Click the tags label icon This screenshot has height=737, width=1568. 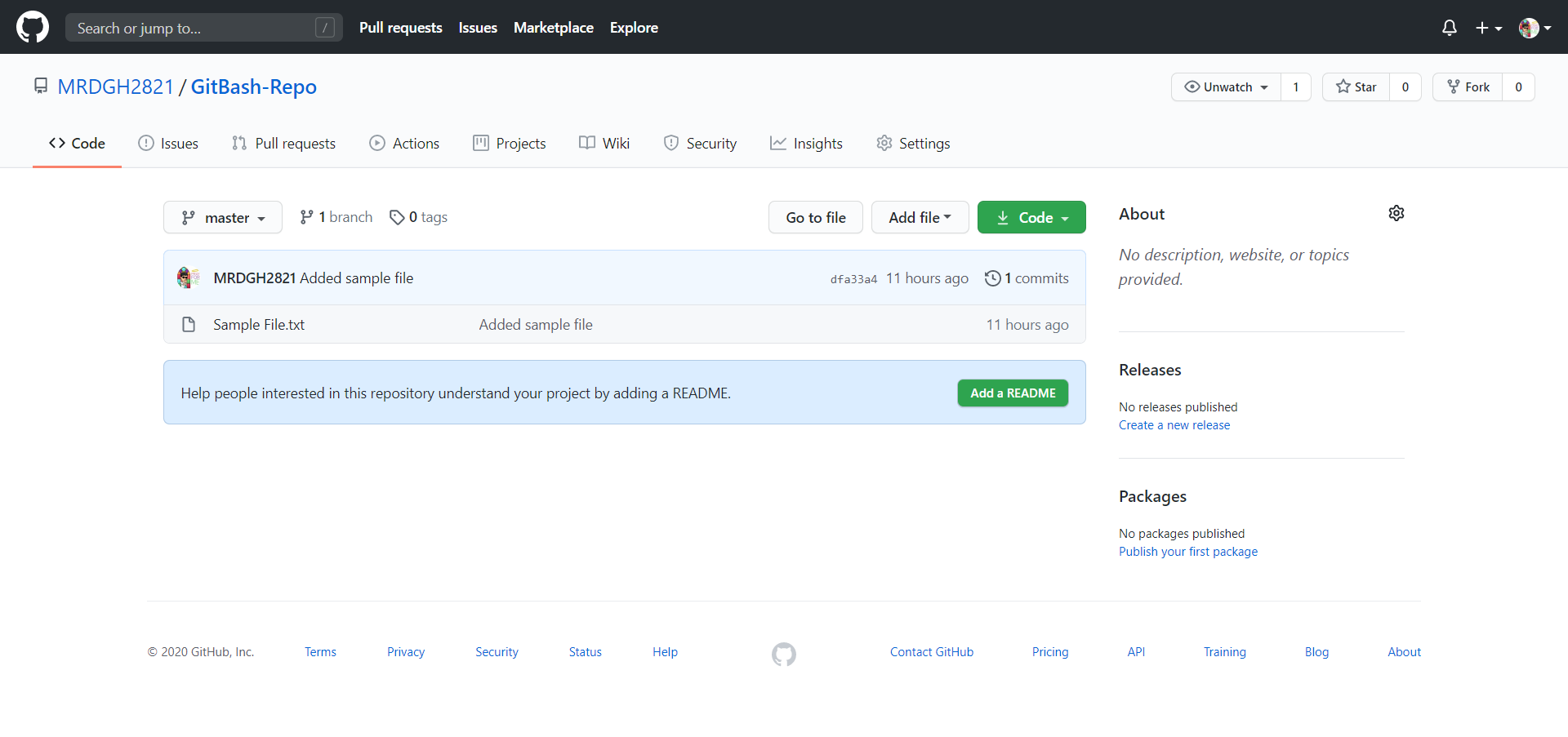pyautogui.click(x=397, y=217)
